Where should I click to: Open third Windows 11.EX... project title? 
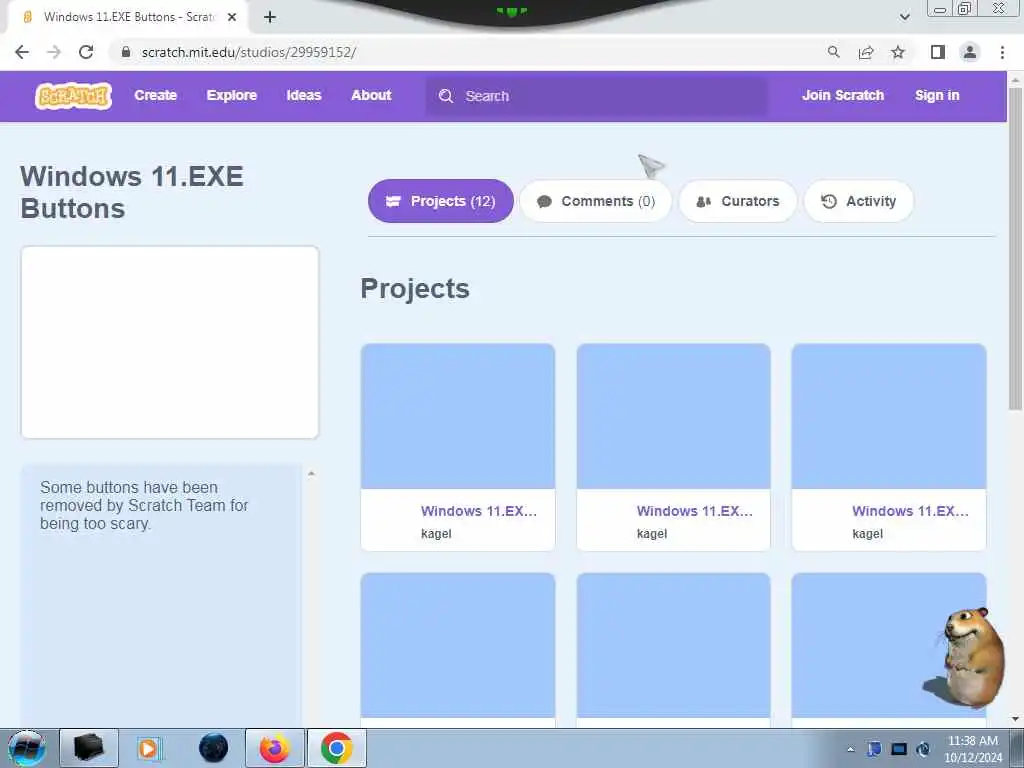tap(910, 511)
